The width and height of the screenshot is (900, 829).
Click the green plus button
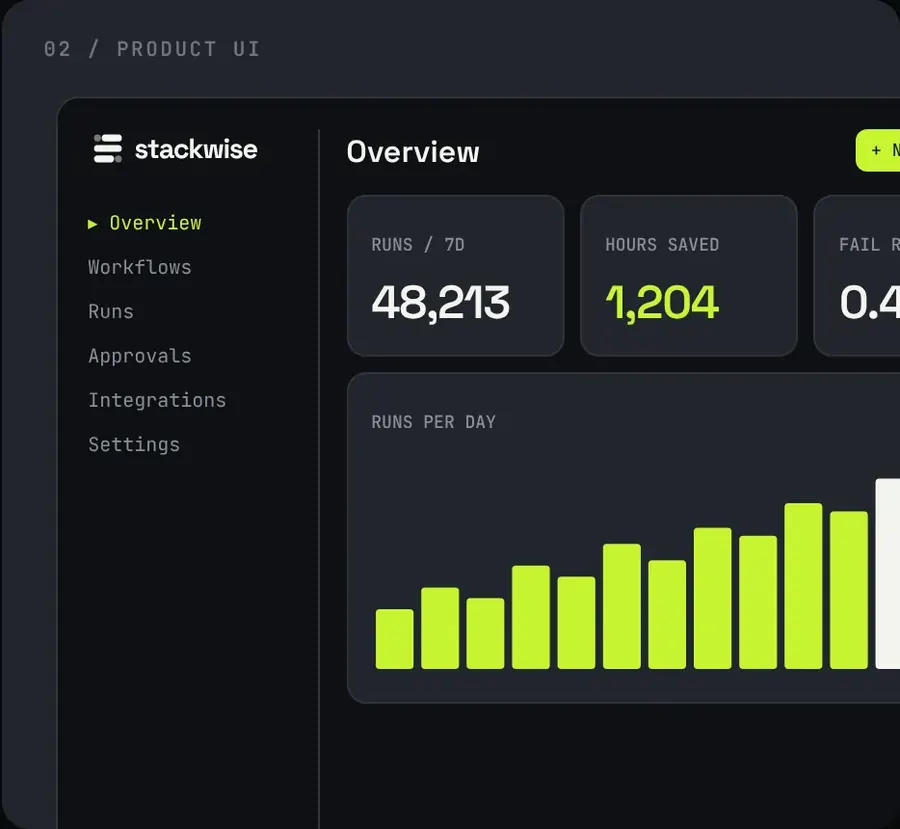pyautogui.click(x=878, y=150)
